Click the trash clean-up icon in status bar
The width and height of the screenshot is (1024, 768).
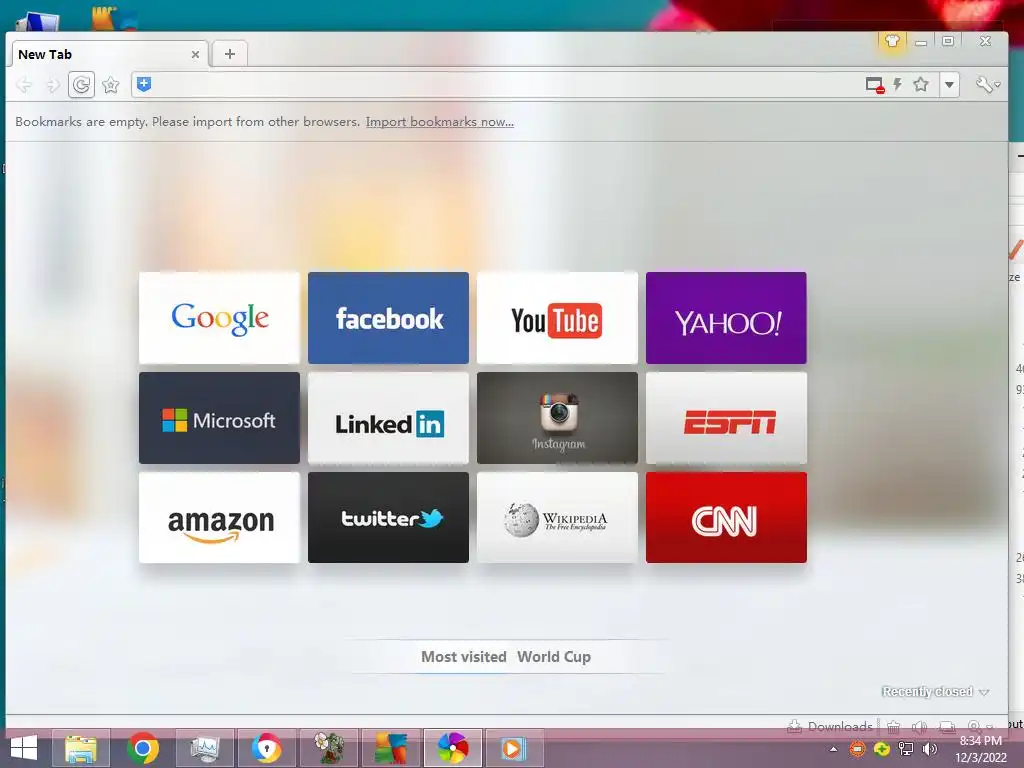[x=893, y=726]
